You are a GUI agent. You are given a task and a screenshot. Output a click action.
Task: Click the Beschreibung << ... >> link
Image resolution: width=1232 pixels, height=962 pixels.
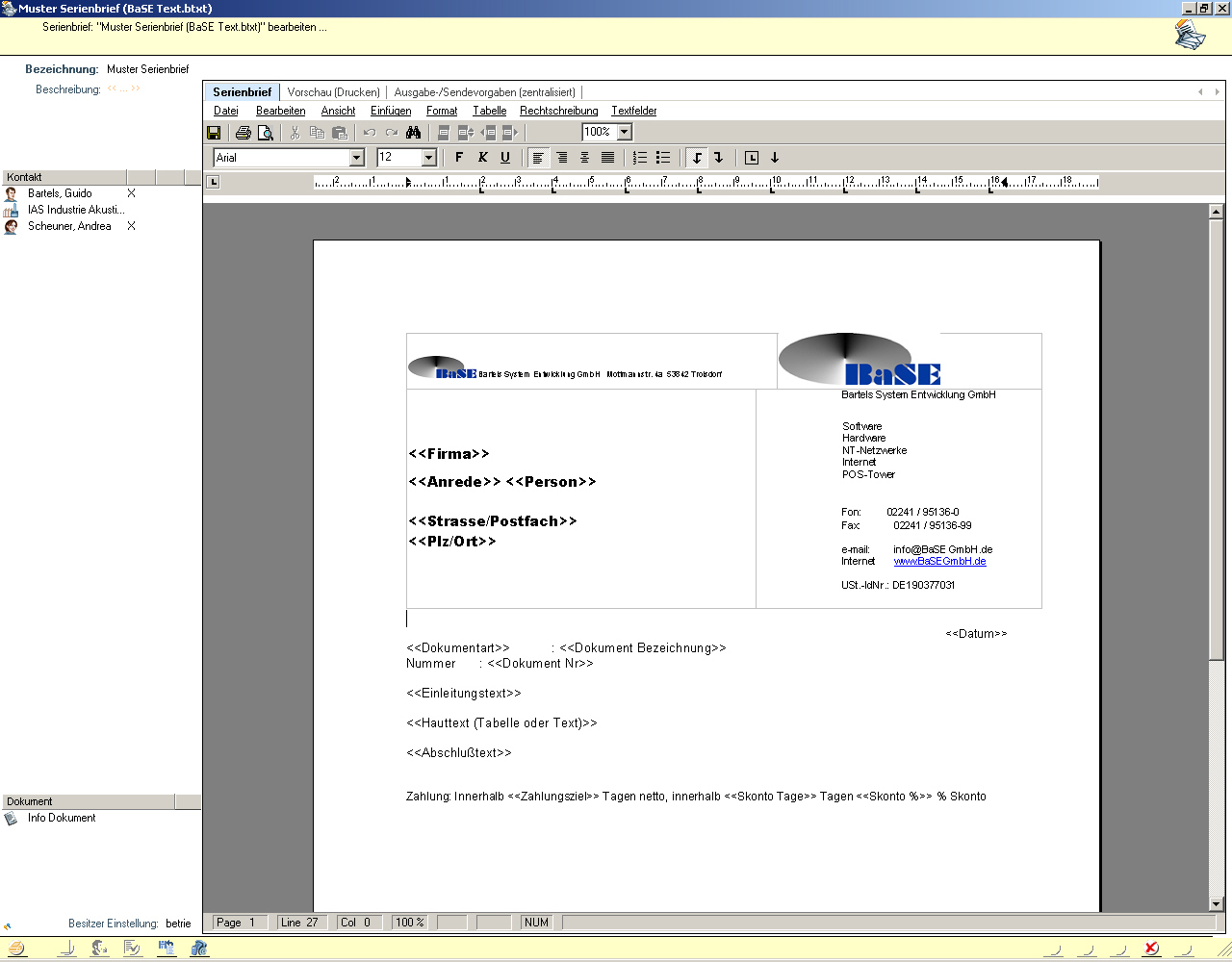[x=123, y=89]
